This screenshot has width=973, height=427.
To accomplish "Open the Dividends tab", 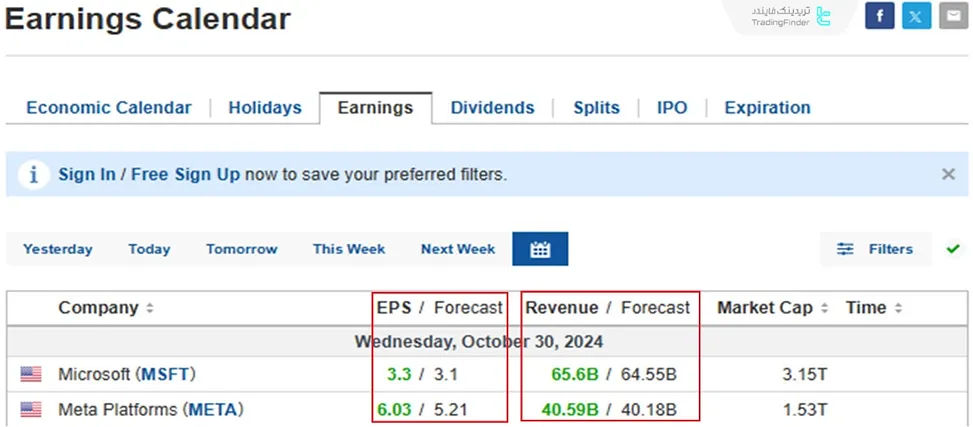I will 492,108.
